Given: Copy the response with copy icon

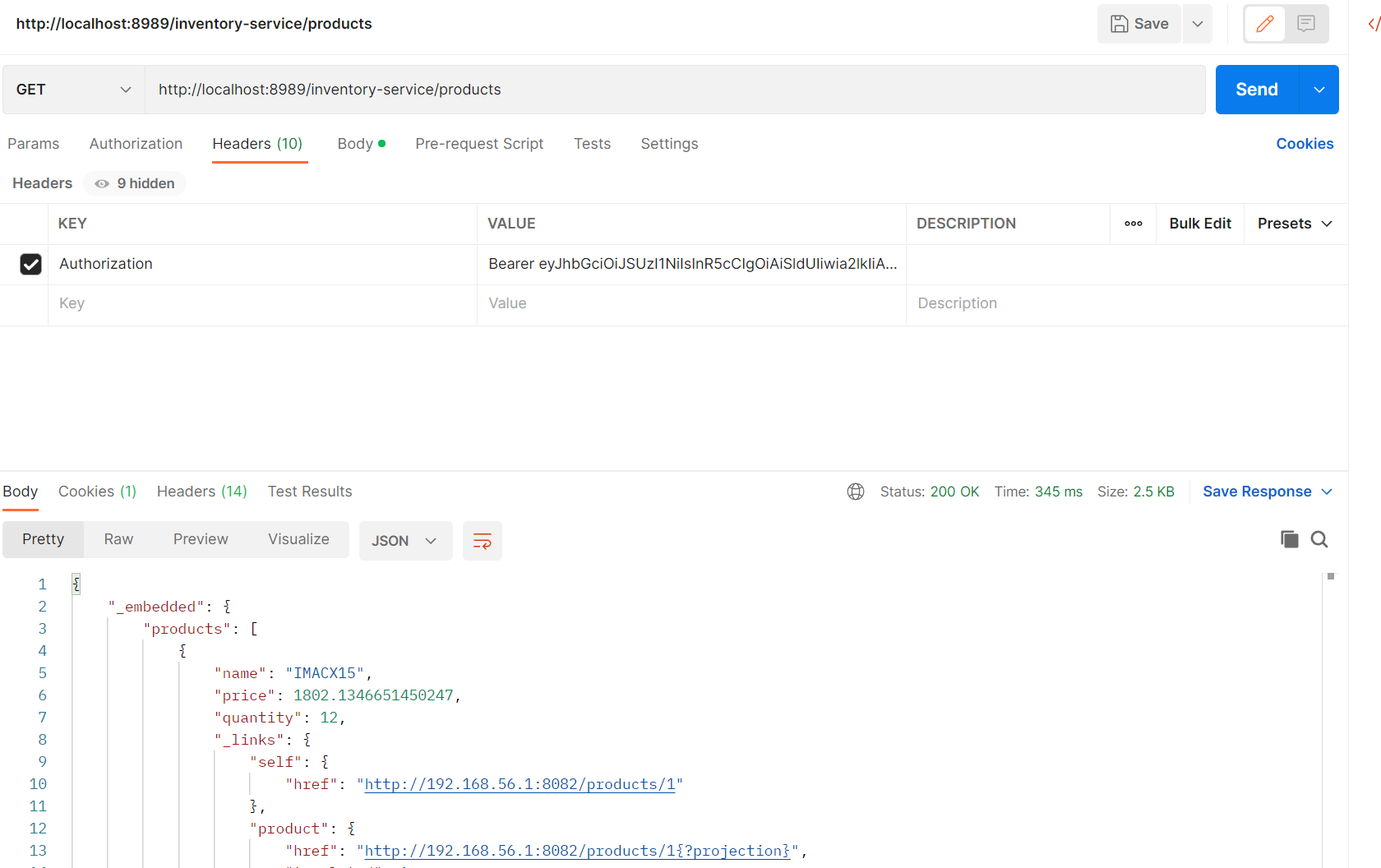Looking at the screenshot, I should pyautogui.click(x=1290, y=539).
